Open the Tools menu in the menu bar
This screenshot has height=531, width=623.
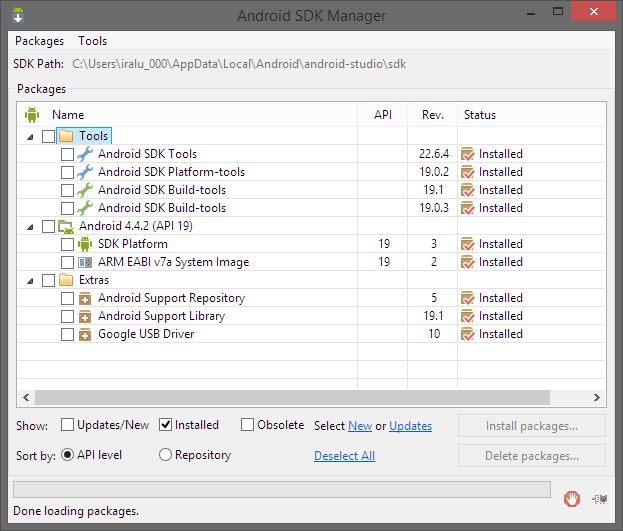coord(93,41)
